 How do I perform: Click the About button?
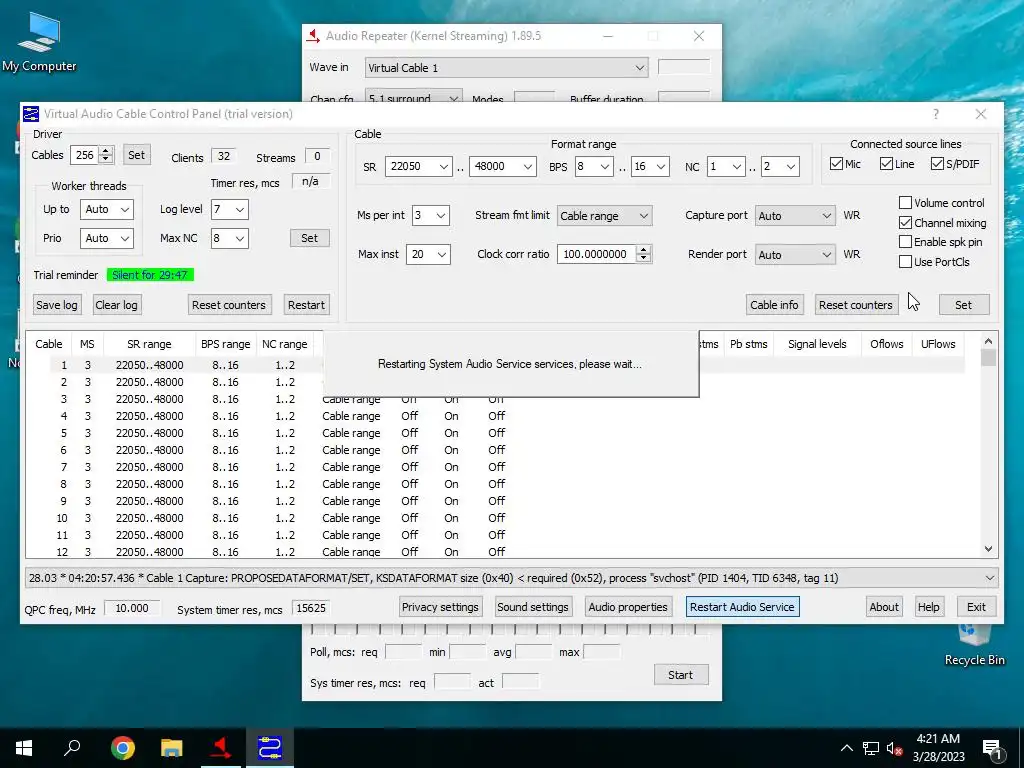pyautogui.click(x=884, y=607)
